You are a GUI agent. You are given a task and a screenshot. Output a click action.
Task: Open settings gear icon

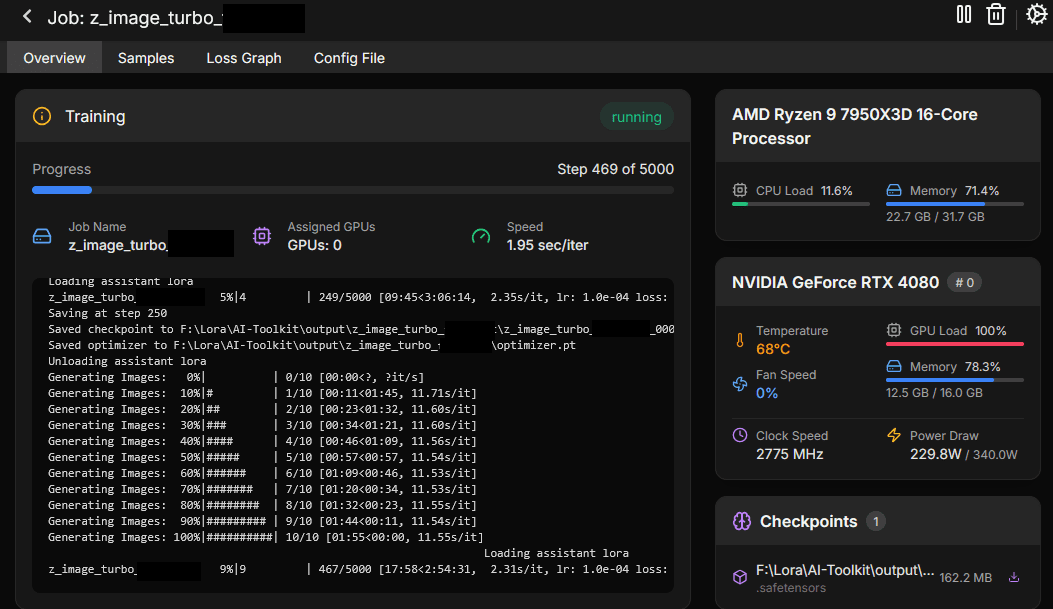coord(1036,15)
